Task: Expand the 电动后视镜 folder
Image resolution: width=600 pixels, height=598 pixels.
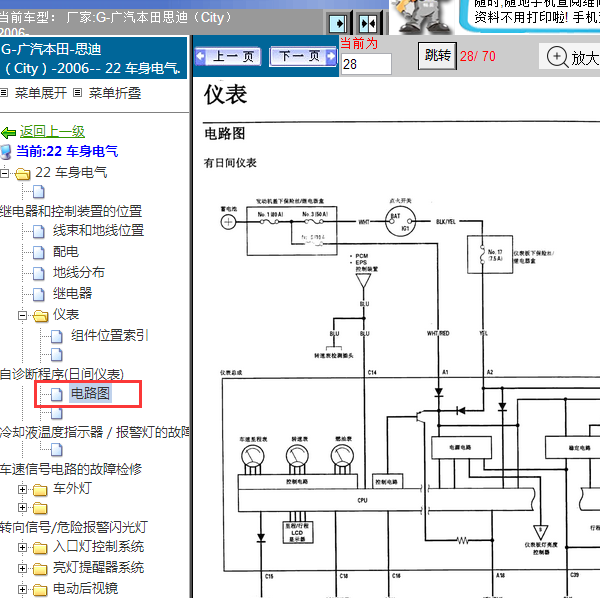Action: click(23, 590)
